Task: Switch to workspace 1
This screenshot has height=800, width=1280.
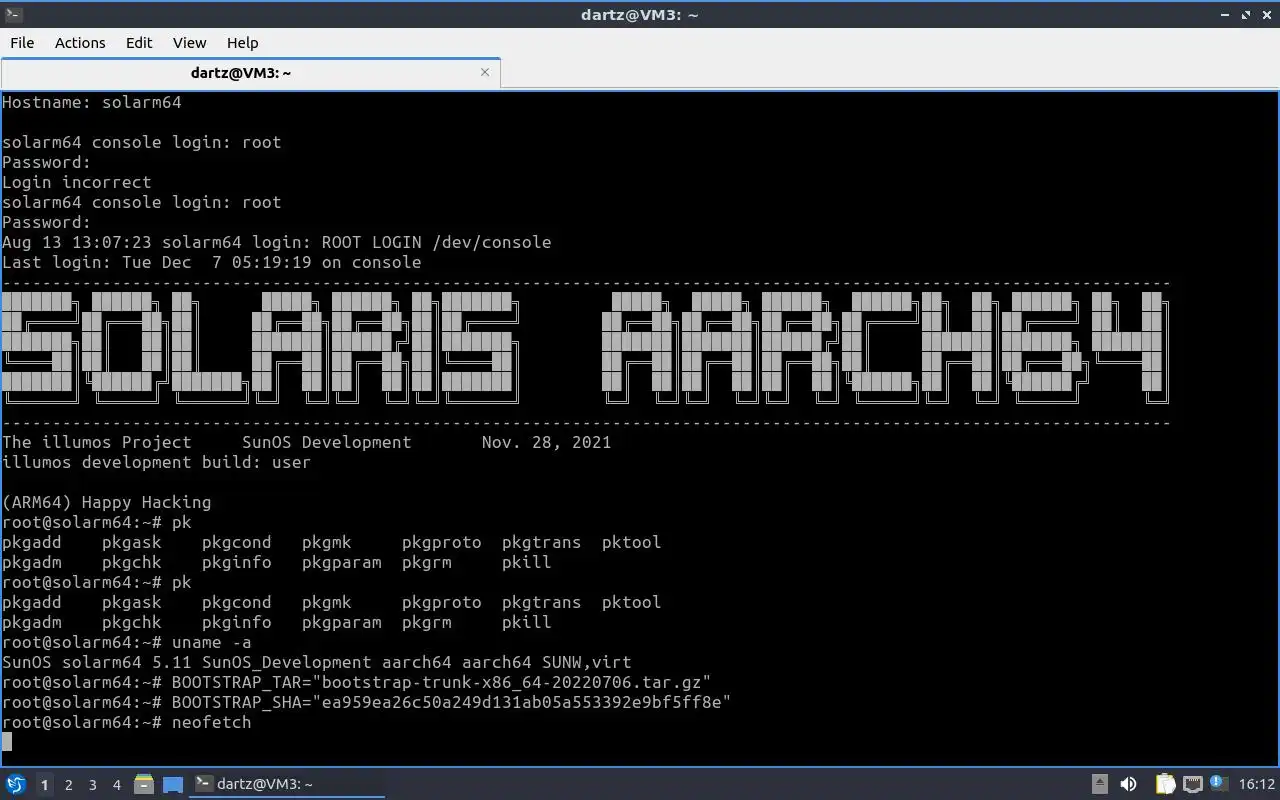Action: (44, 785)
